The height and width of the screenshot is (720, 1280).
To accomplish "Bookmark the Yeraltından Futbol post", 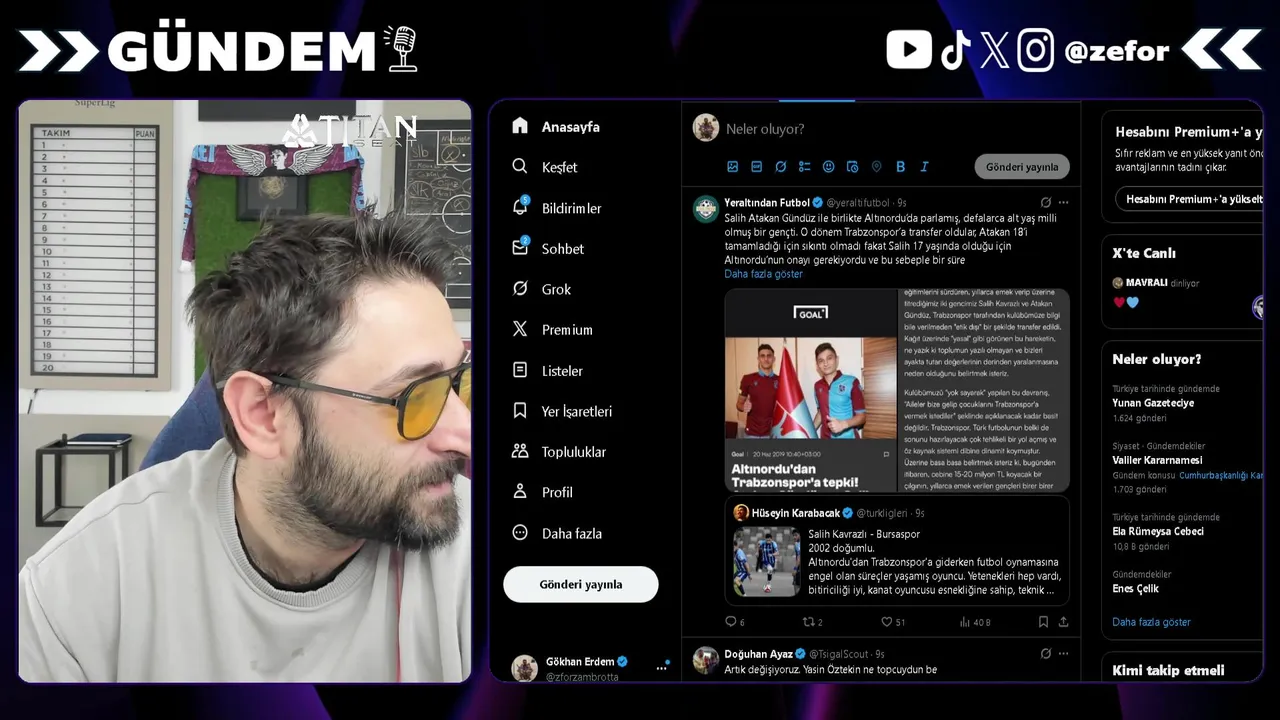I will [1043, 622].
